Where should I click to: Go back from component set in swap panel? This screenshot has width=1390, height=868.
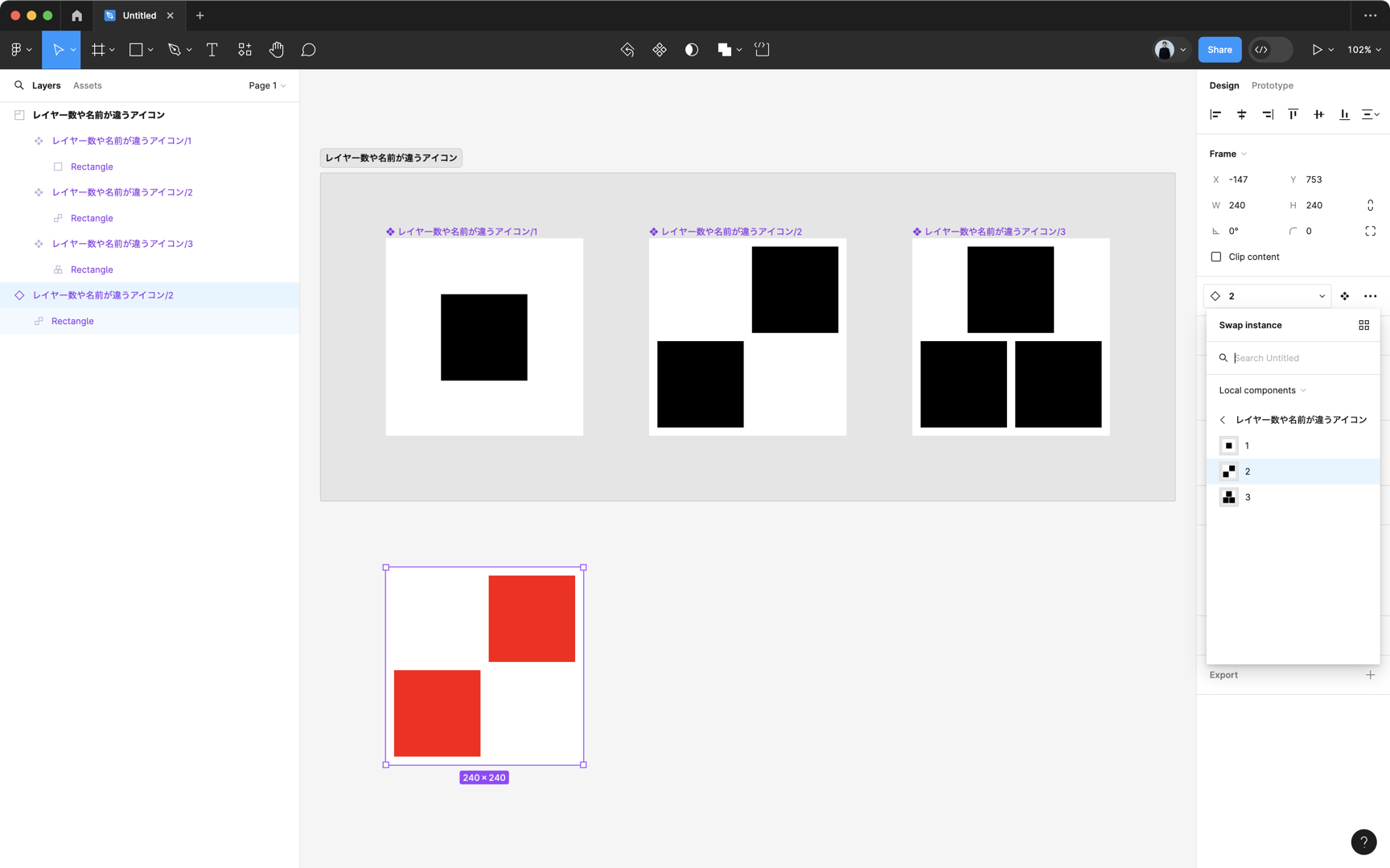[1223, 420]
